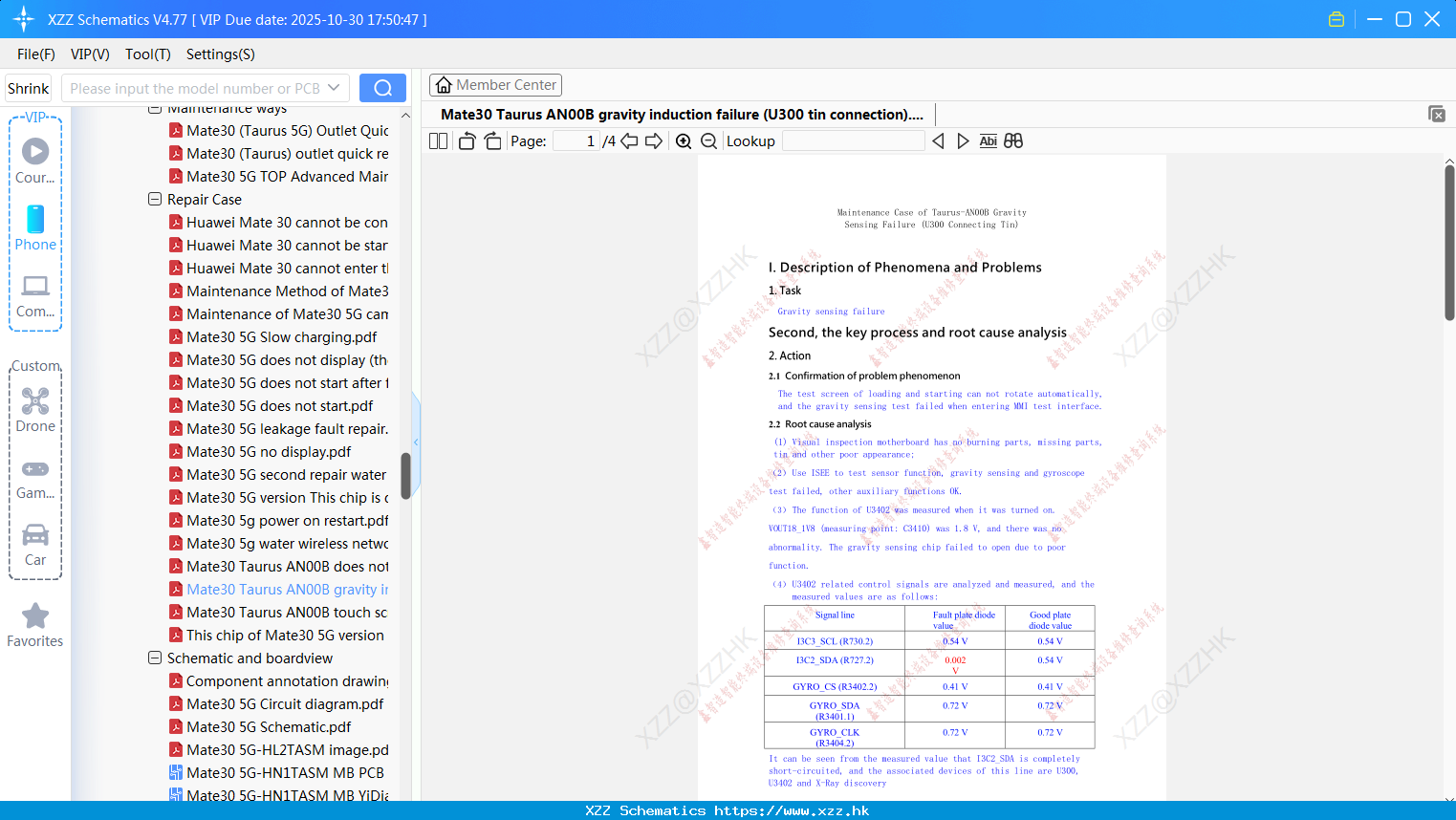Image resolution: width=1456 pixels, height=820 pixels.
Task: Click the document vertical scrollbar thumb
Action: [x=1449, y=242]
